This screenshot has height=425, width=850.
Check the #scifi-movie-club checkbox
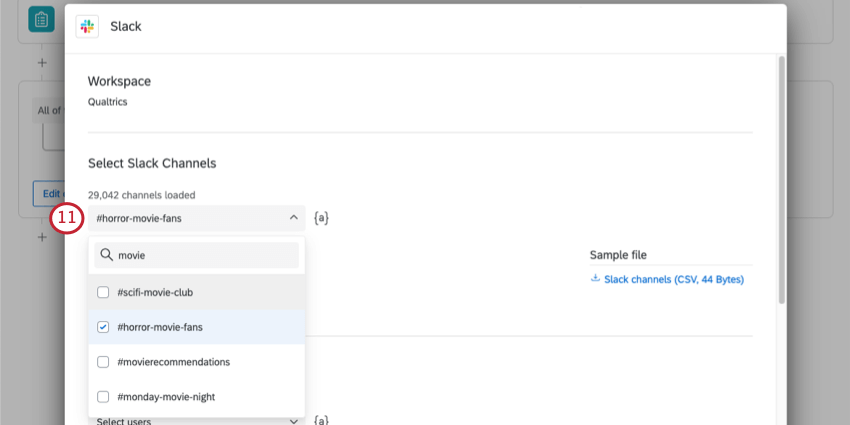tap(103, 292)
